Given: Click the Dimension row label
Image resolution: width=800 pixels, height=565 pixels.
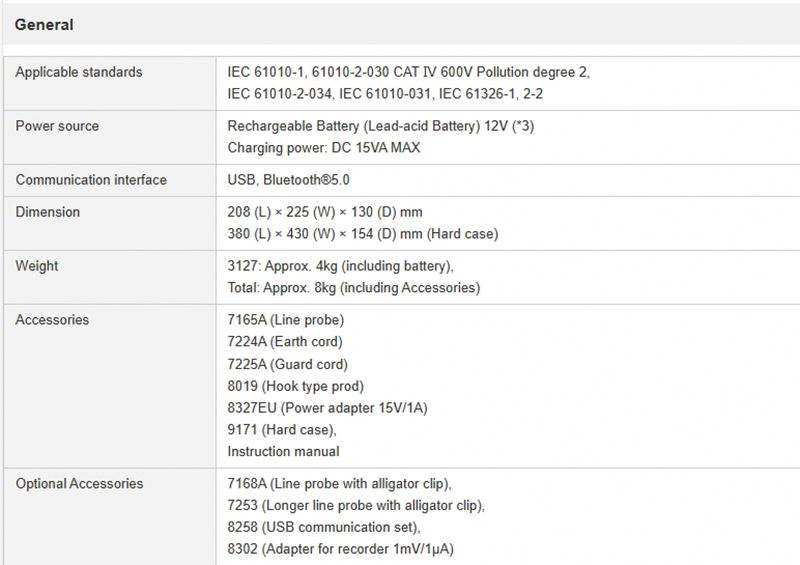Looking at the screenshot, I should click(48, 212).
